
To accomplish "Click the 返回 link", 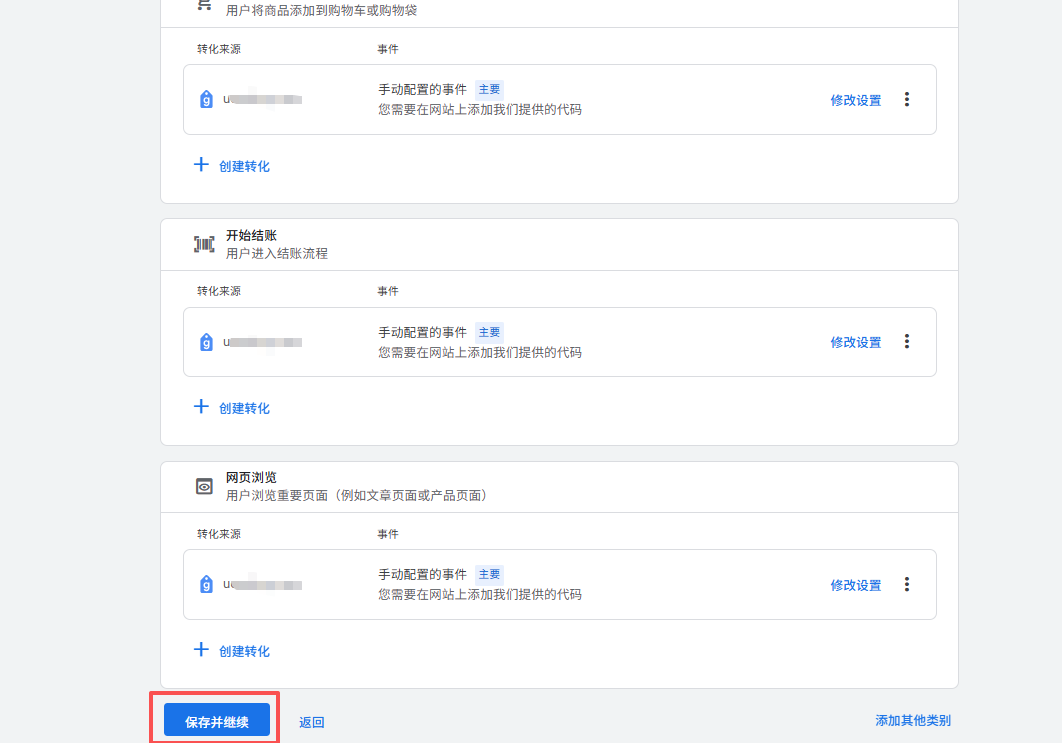I will (x=311, y=722).
